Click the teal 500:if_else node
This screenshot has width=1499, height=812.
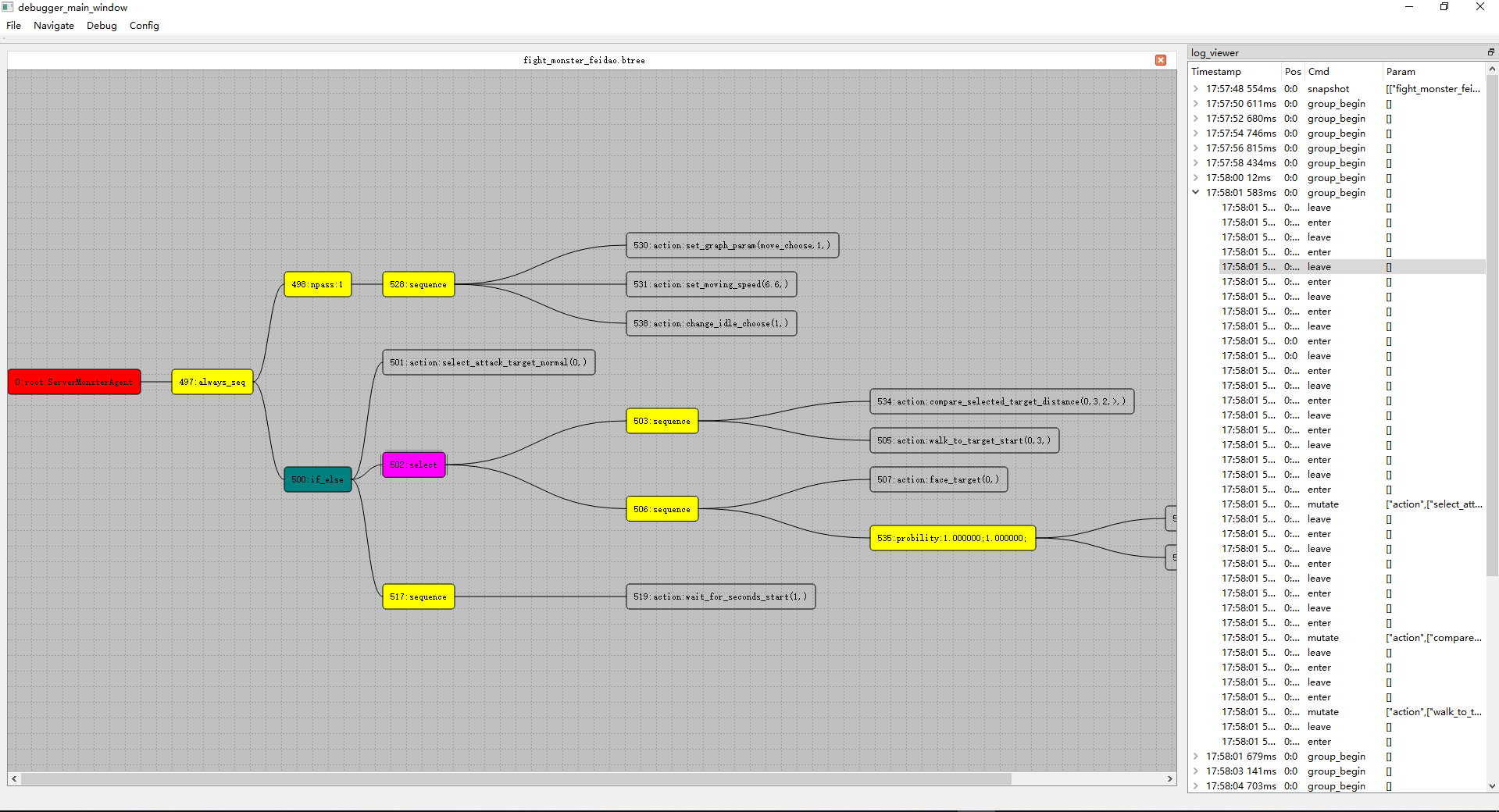tap(317, 479)
